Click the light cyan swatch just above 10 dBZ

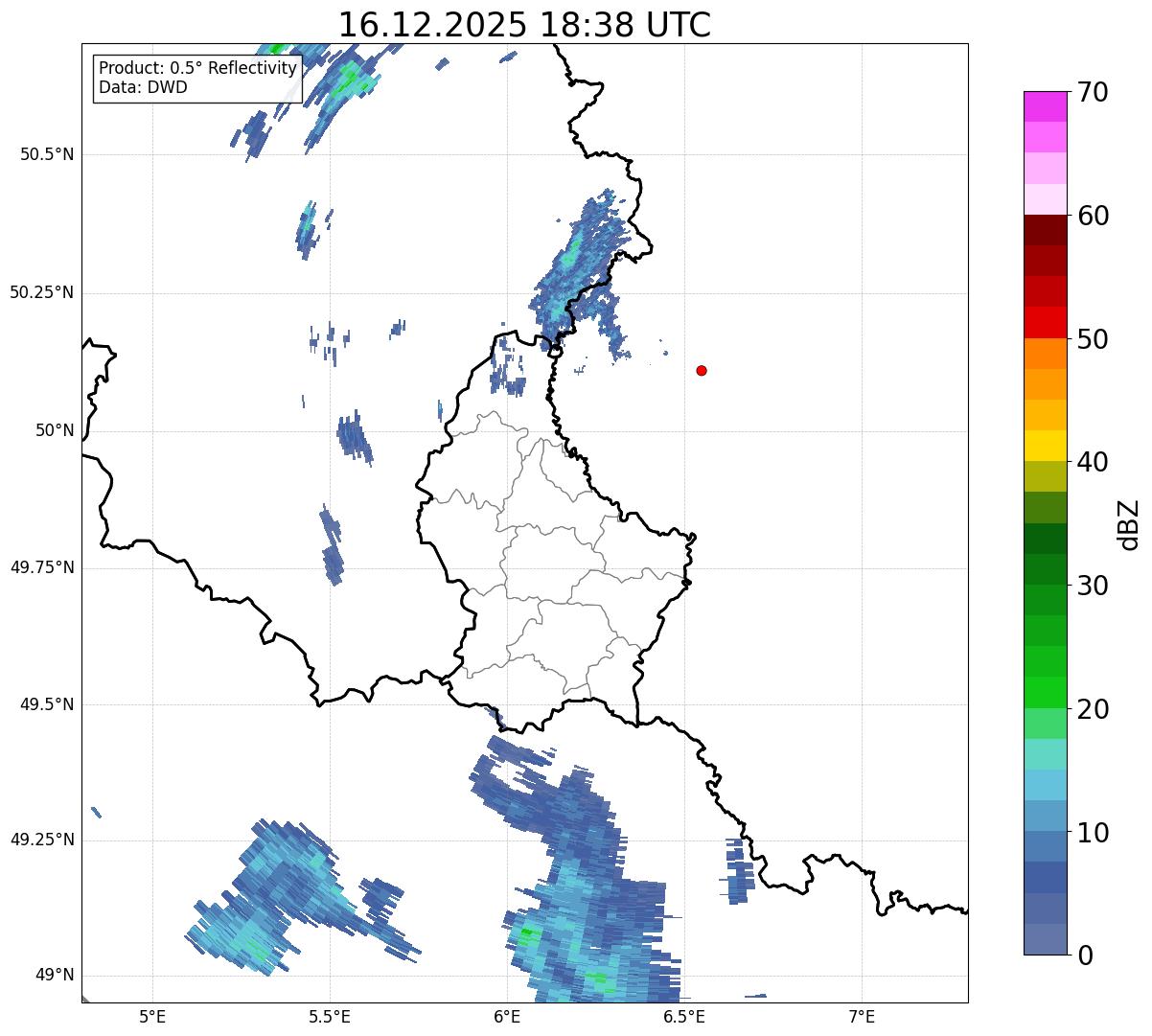click(x=1045, y=816)
